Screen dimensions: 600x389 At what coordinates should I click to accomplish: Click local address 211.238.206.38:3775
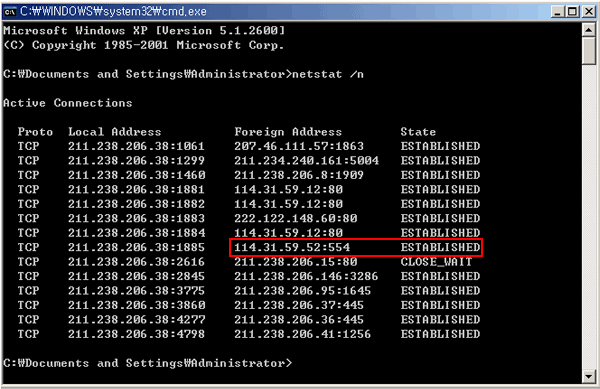pyautogui.click(x=137, y=291)
